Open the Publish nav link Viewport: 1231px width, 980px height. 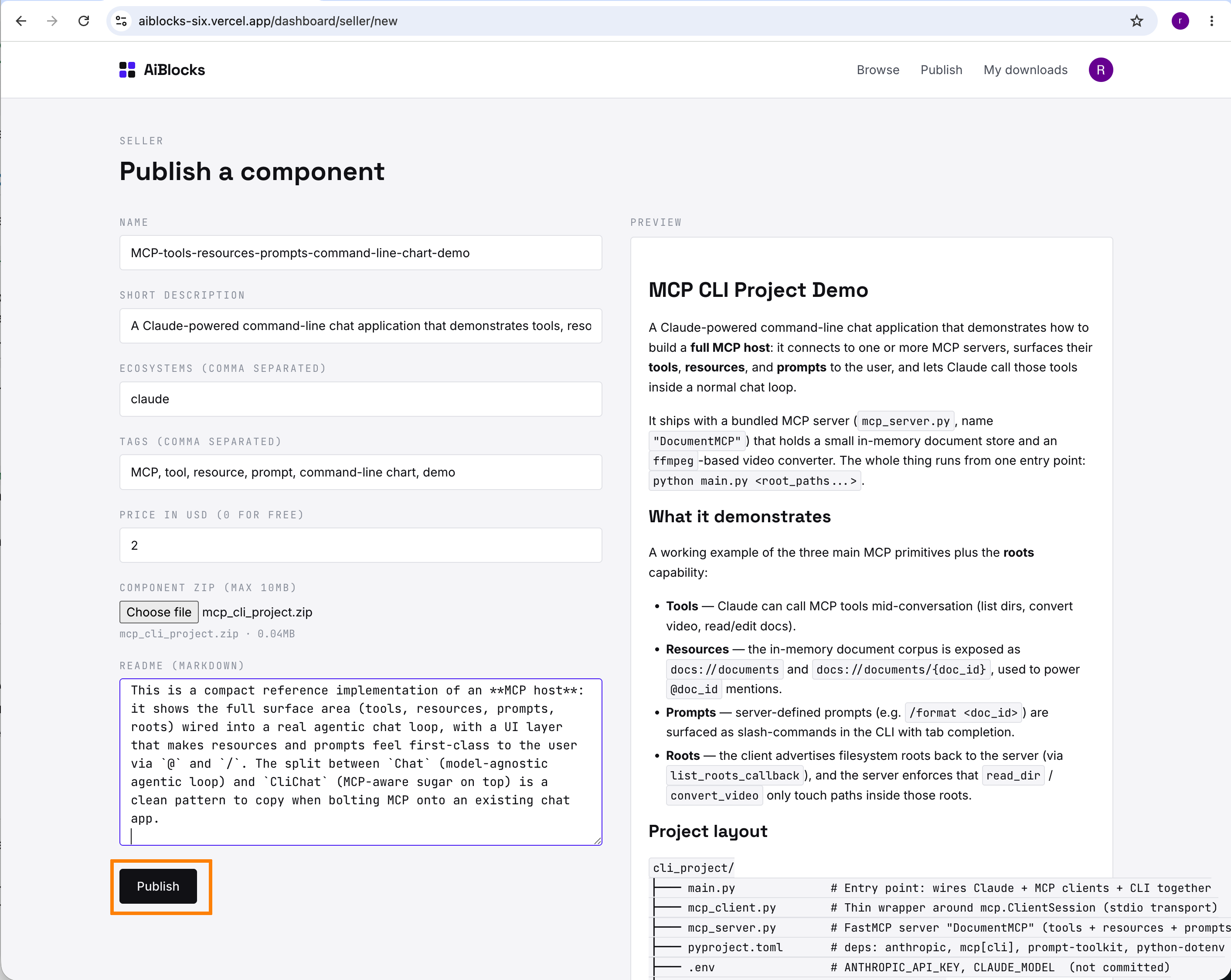pos(941,70)
